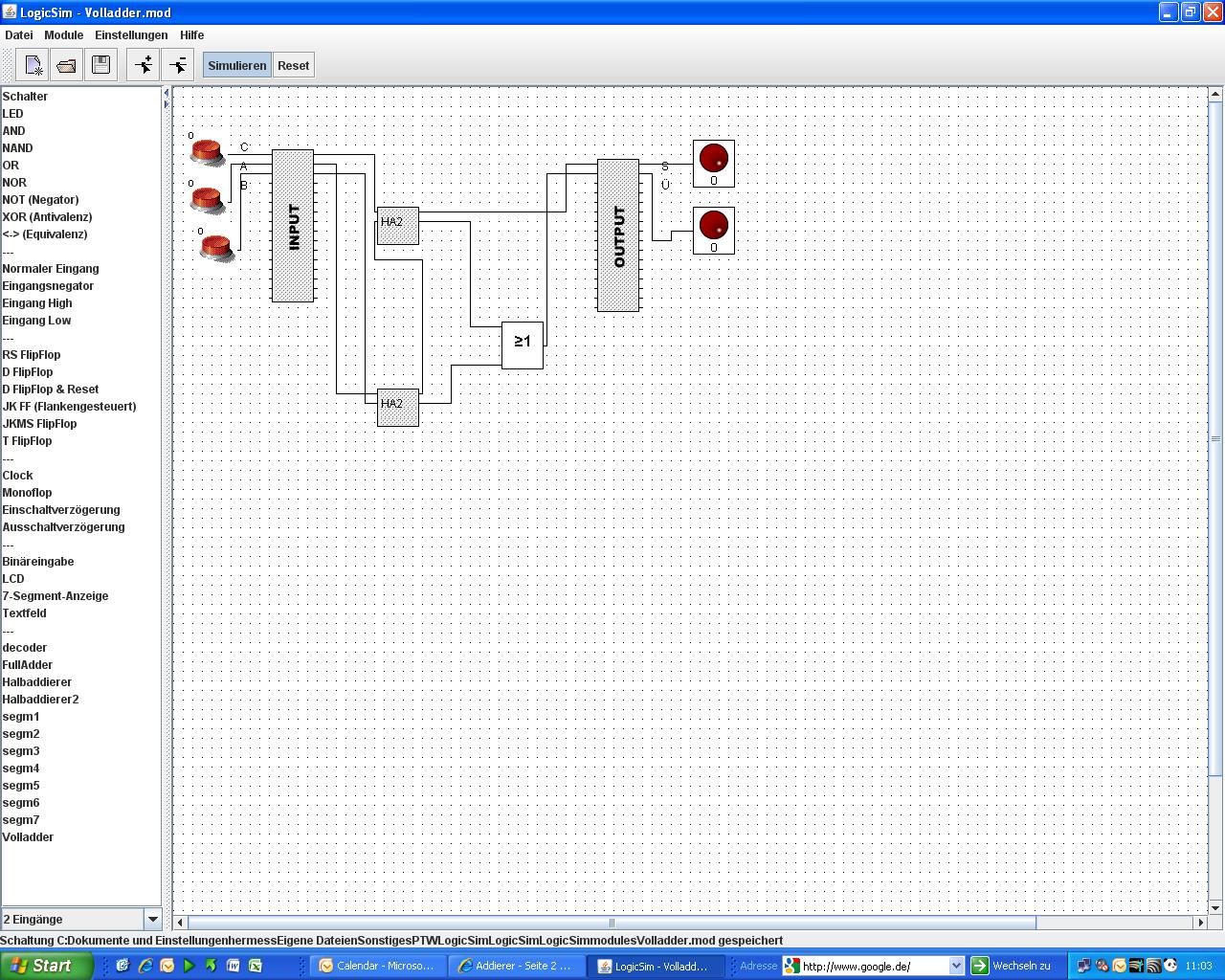Screen dimensions: 1225x980
Task: Collapse the component panel with left arrow
Action: 166,93
